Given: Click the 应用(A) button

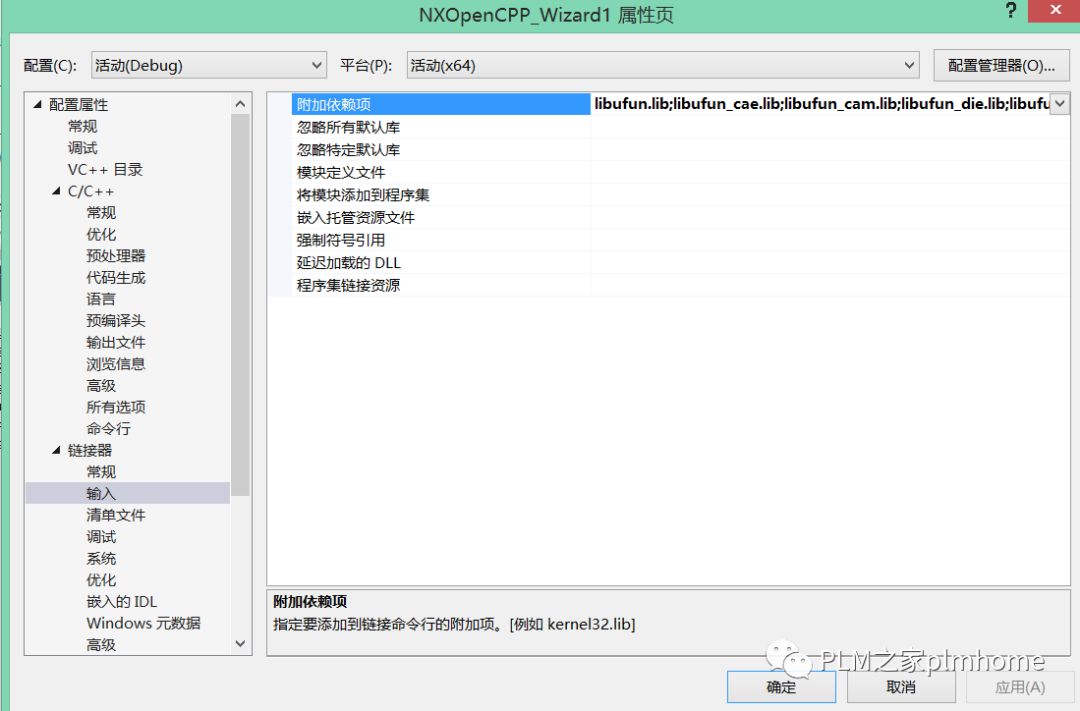Looking at the screenshot, I should coord(1020,687).
